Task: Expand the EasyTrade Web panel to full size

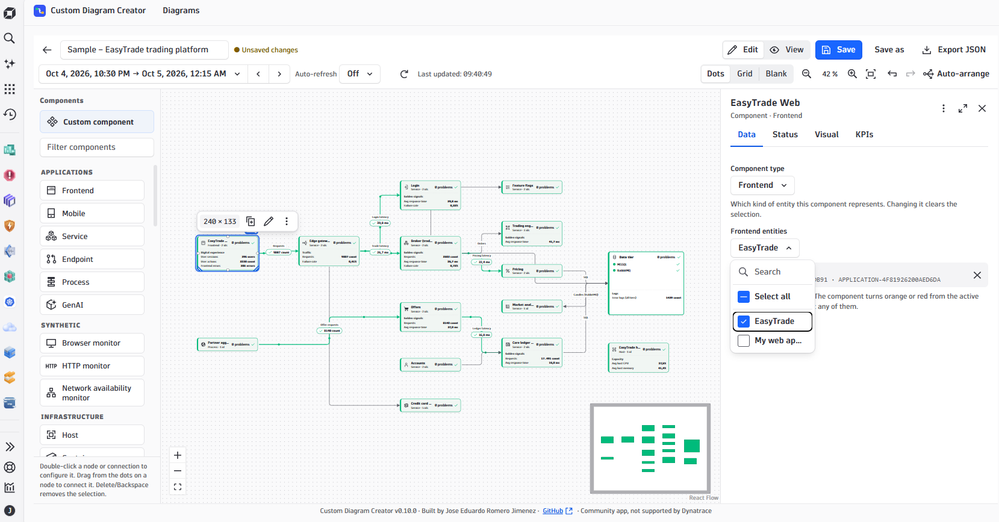Action: pos(963,108)
